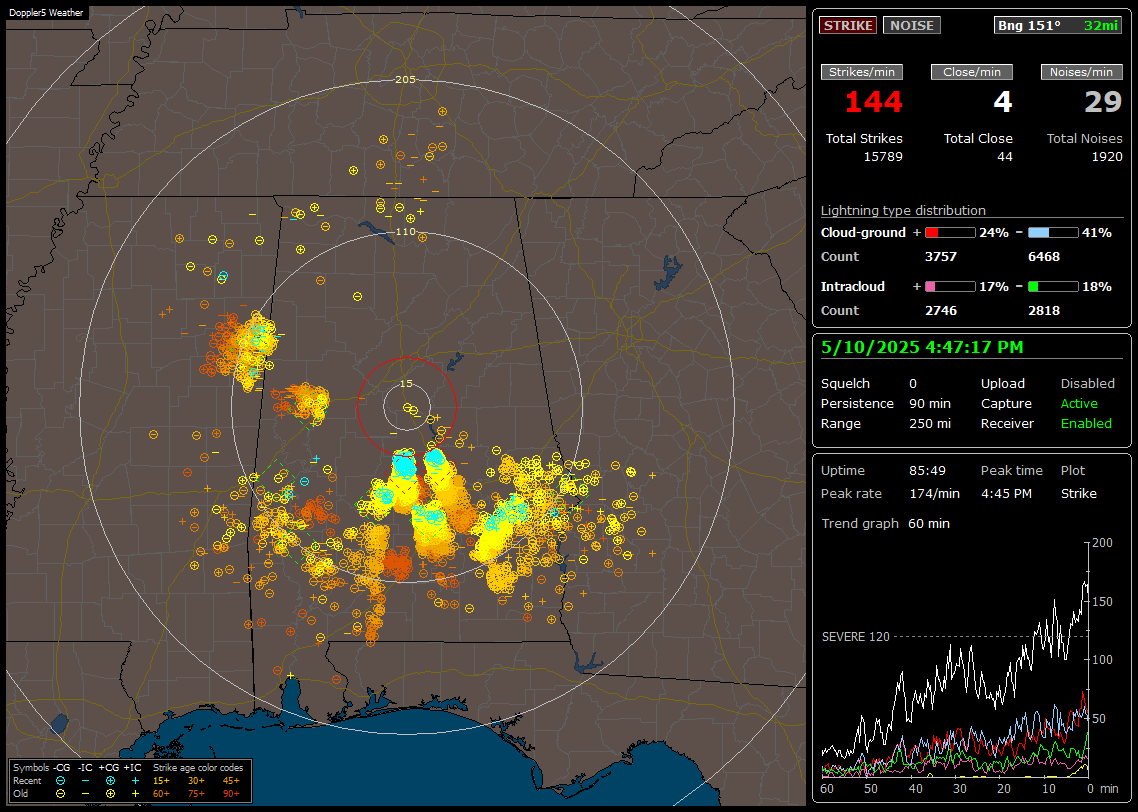Click the Upload status Disabled
1138x812 pixels.
[1087, 384]
